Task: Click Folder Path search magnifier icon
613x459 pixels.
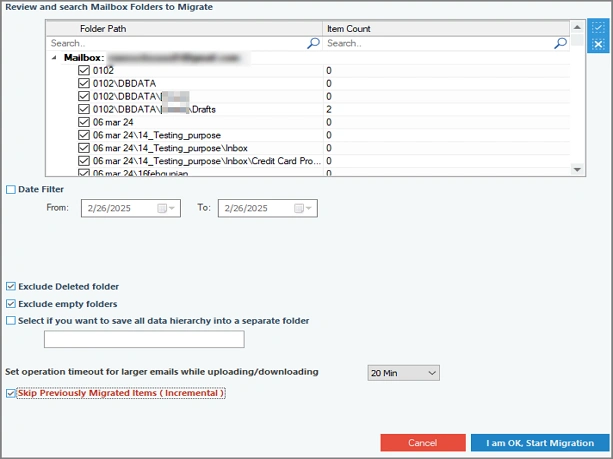Action: pyautogui.click(x=314, y=44)
